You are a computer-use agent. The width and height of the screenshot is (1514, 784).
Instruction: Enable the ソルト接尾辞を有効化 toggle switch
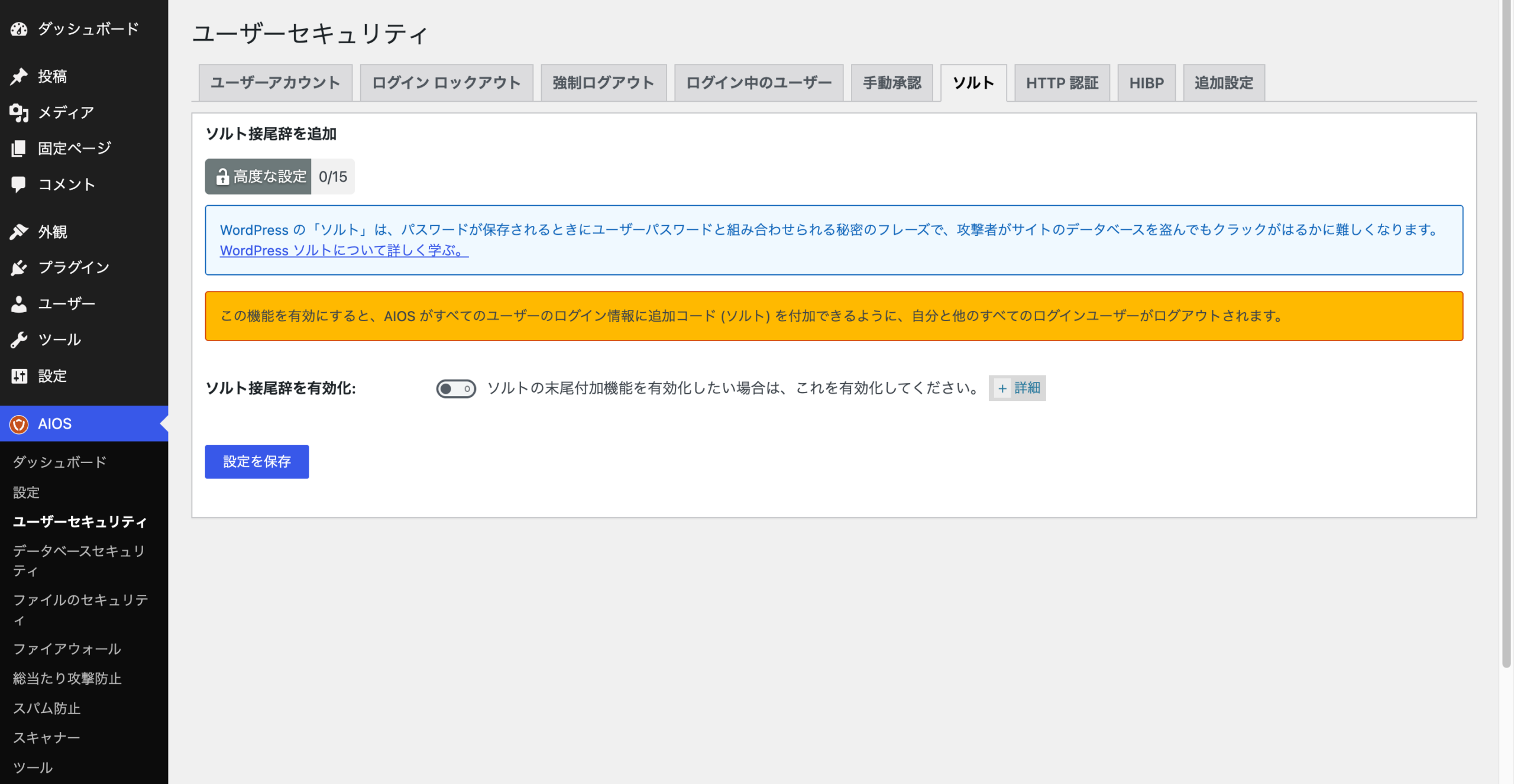456,388
